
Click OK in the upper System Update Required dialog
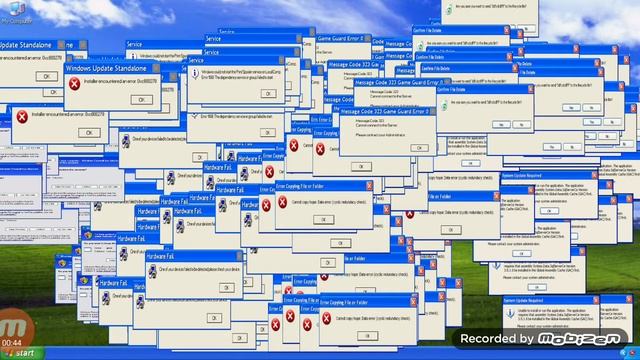(x=549, y=211)
